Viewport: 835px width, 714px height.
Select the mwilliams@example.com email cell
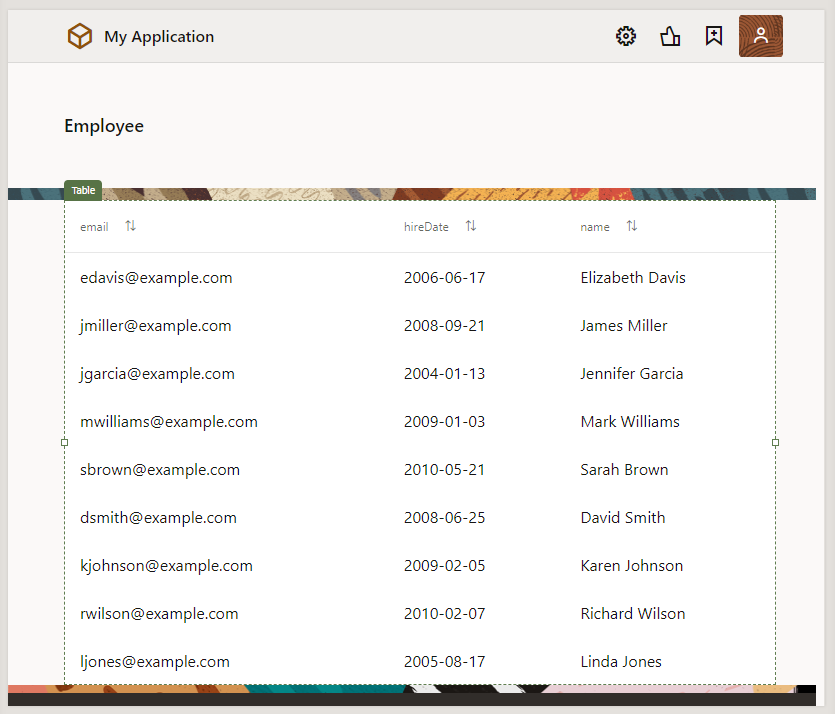click(169, 422)
